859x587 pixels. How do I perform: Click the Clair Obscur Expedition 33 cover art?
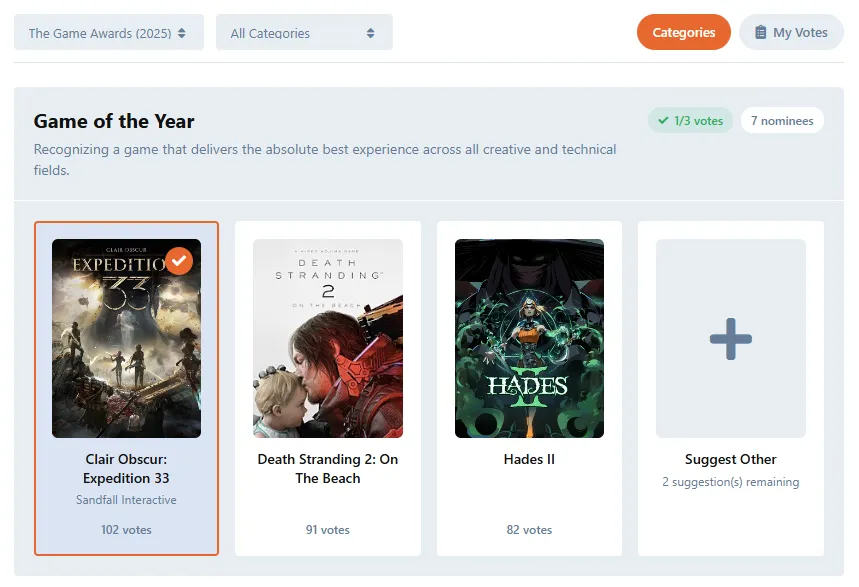pos(127,338)
